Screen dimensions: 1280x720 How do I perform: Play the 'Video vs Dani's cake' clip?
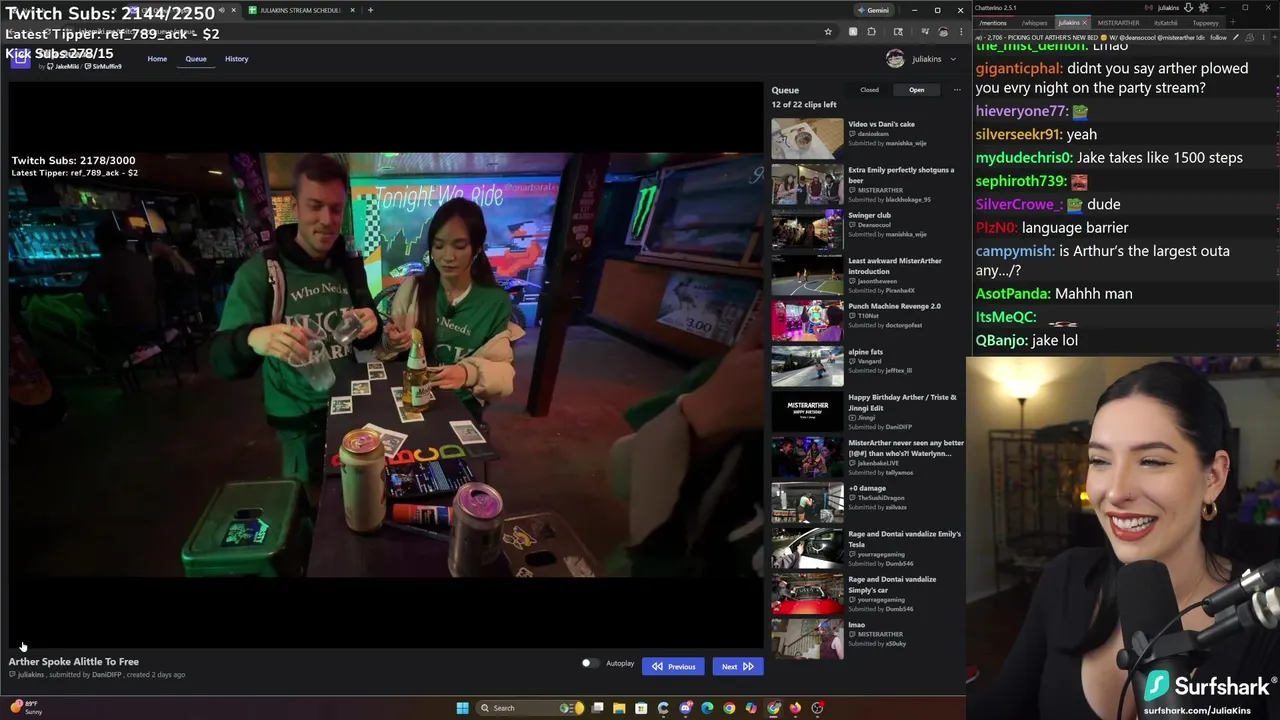pyautogui.click(x=807, y=139)
